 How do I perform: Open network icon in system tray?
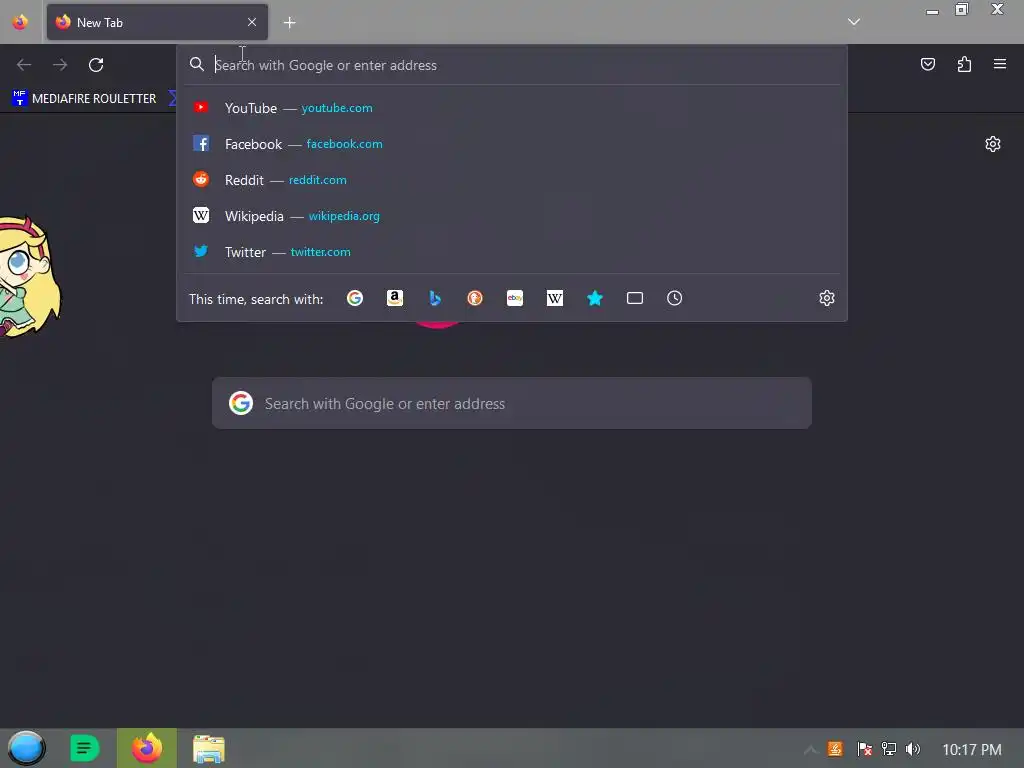click(889, 749)
